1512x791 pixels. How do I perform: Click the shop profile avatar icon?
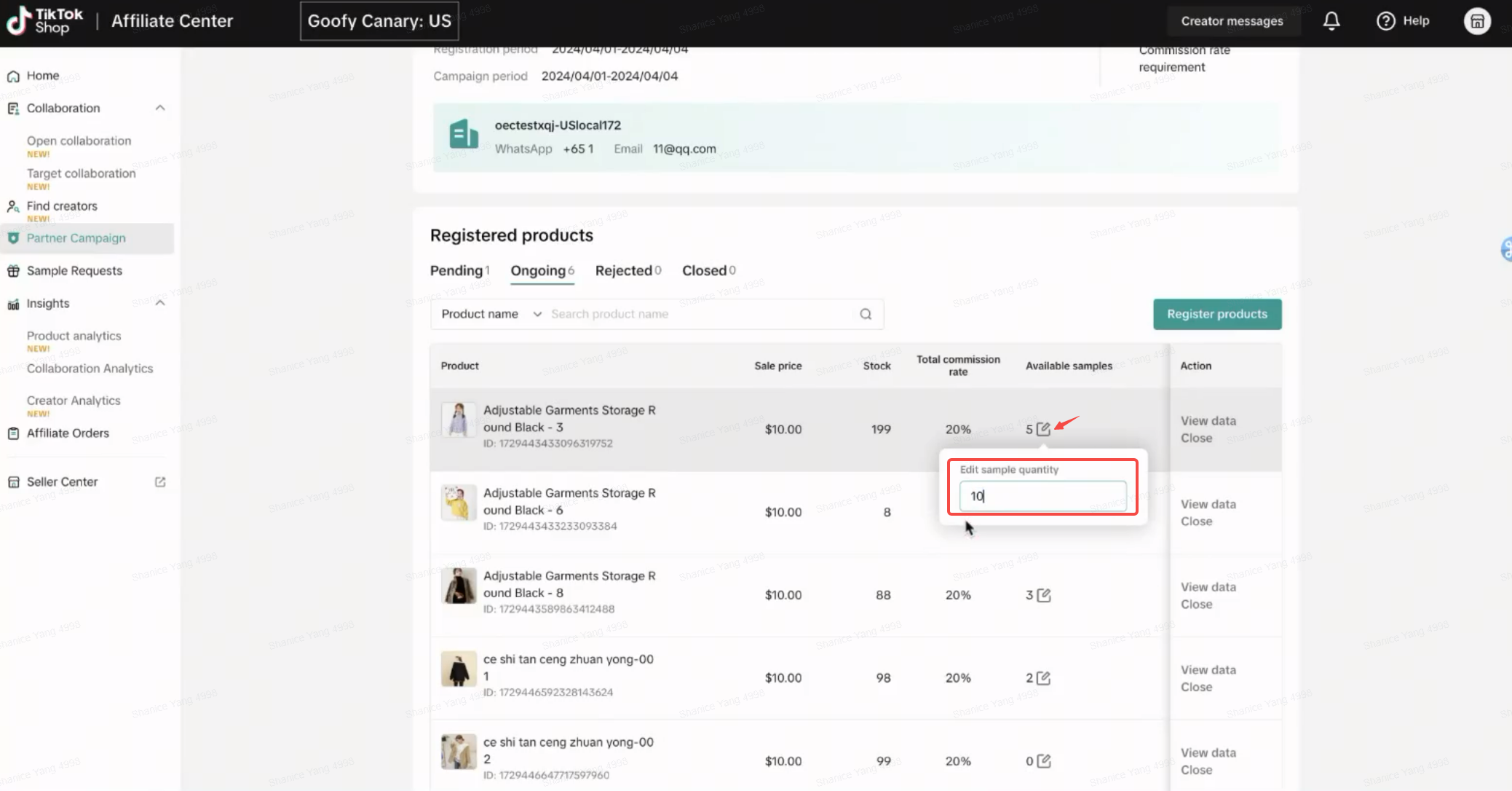pyautogui.click(x=1476, y=21)
